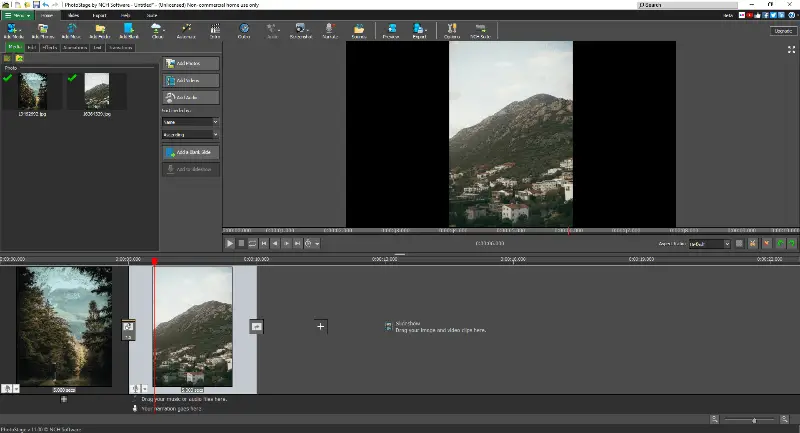Click the transition icon after mountain slide
Viewport: 800px width, 433px height.
click(256, 326)
